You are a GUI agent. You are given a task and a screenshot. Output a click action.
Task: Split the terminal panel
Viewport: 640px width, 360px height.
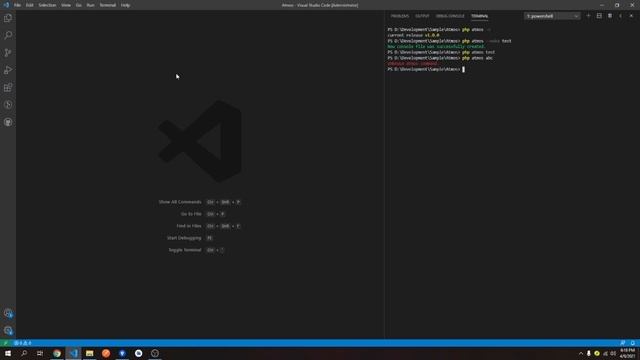[x=599, y=16]
